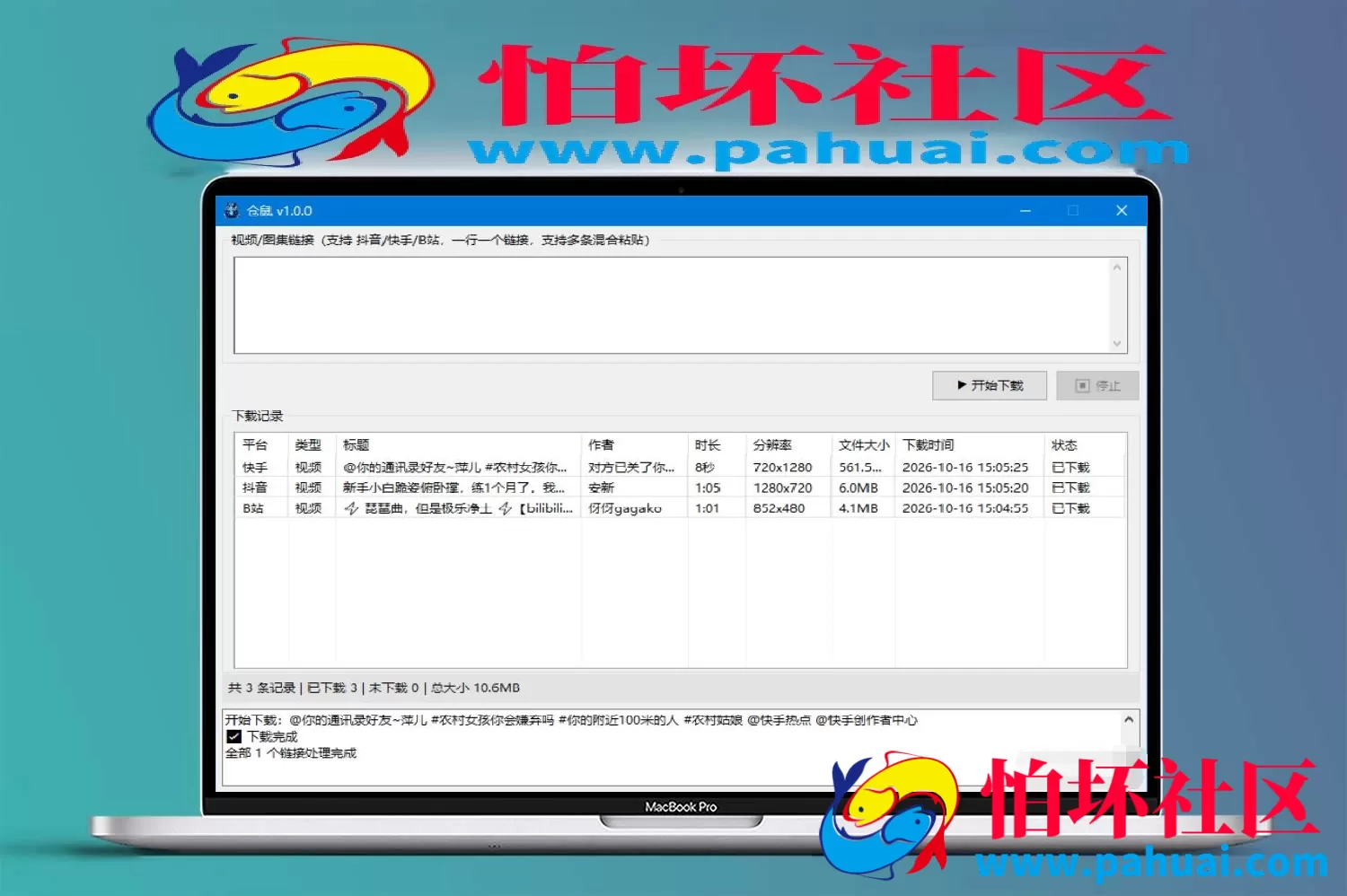Image resolution: width=1347 pixels, height=896 pixels.
Task: Click author cell 伢伢gagako
Action: pos(625,508)
